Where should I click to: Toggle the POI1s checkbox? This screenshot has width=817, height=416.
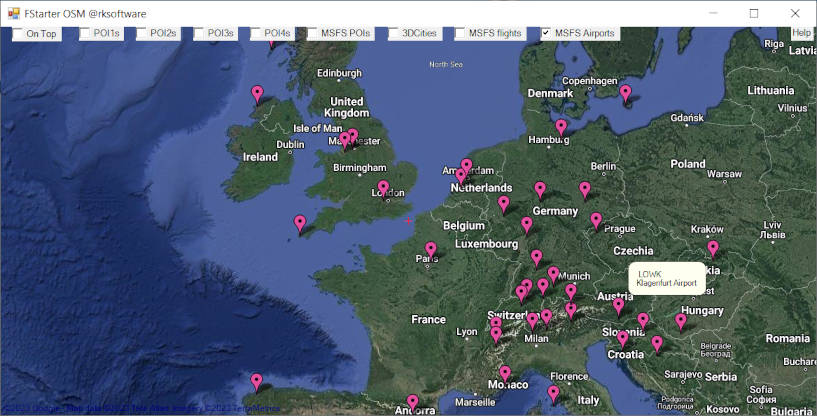(86, 34)
